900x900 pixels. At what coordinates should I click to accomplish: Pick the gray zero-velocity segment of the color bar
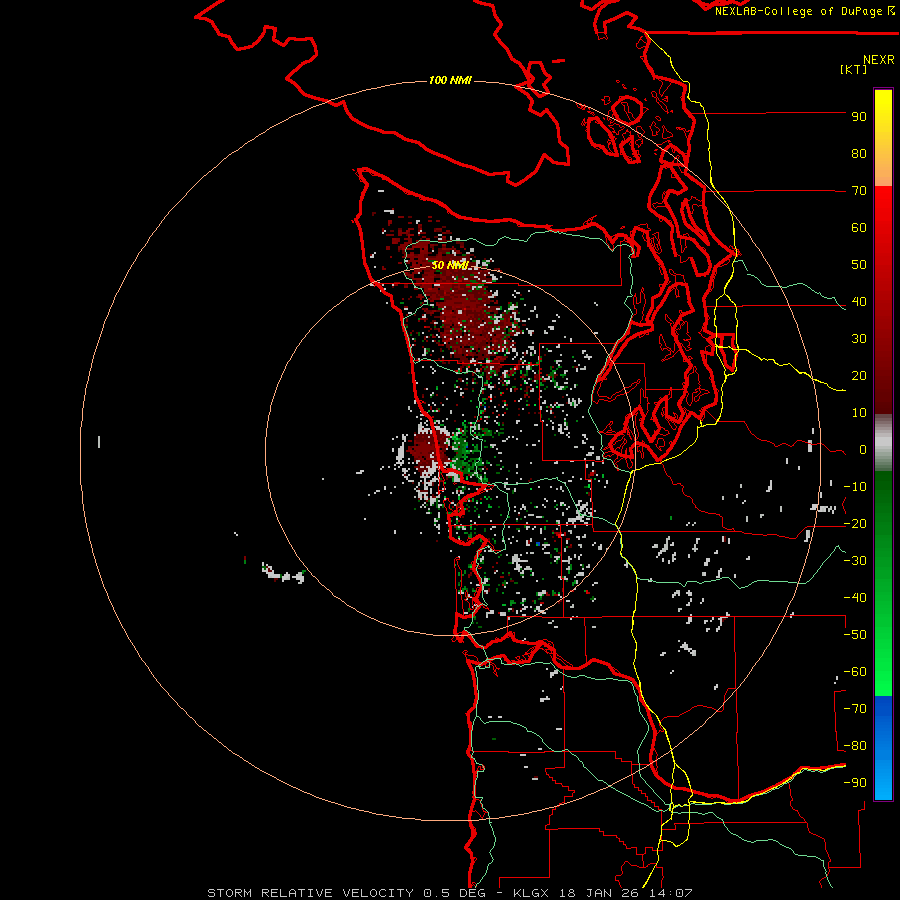[x=883, y=443]
